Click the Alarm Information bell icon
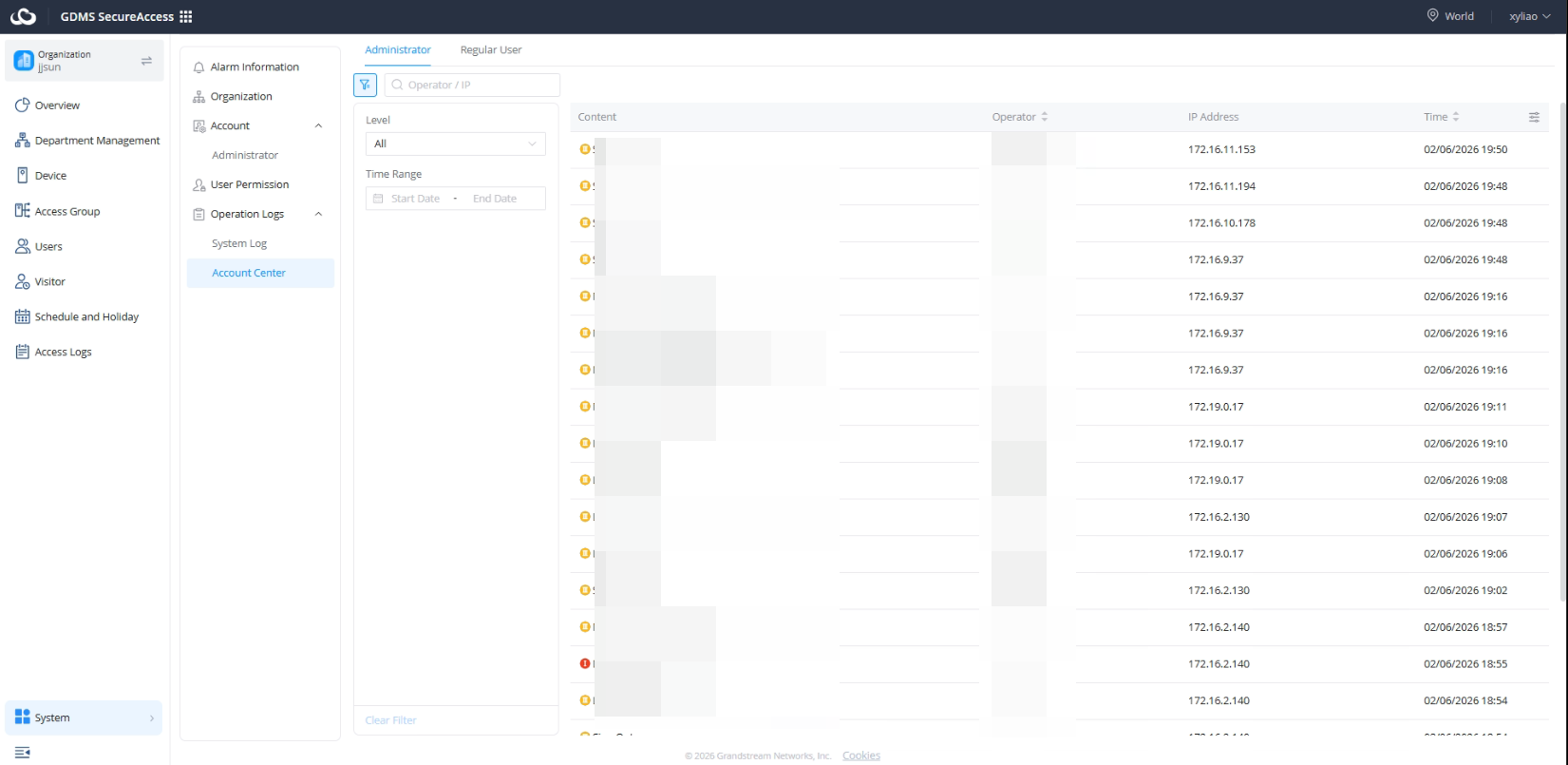The width and height of the screenshot is (1568, 765). coord(198,67)
